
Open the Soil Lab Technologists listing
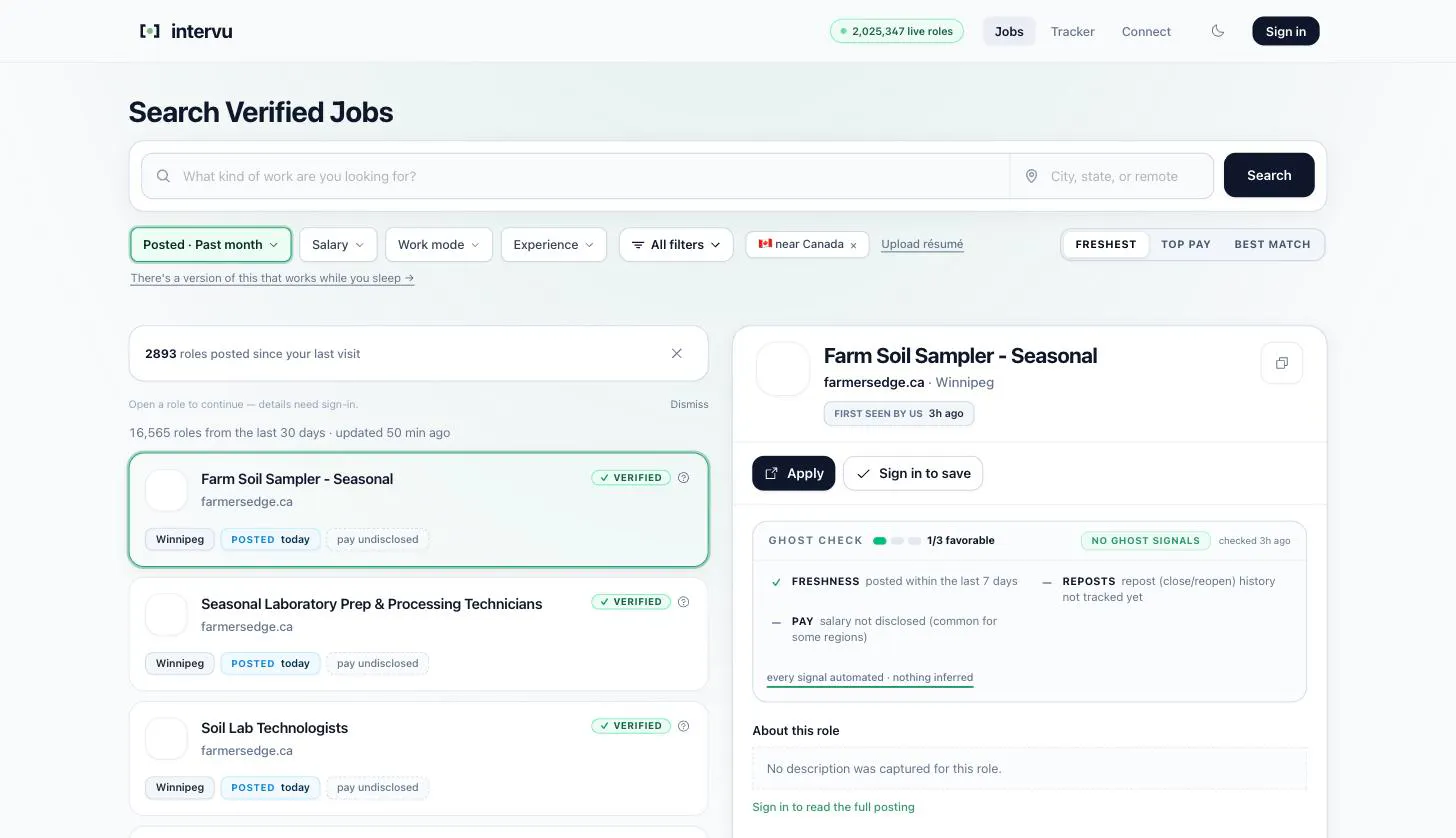419,758
